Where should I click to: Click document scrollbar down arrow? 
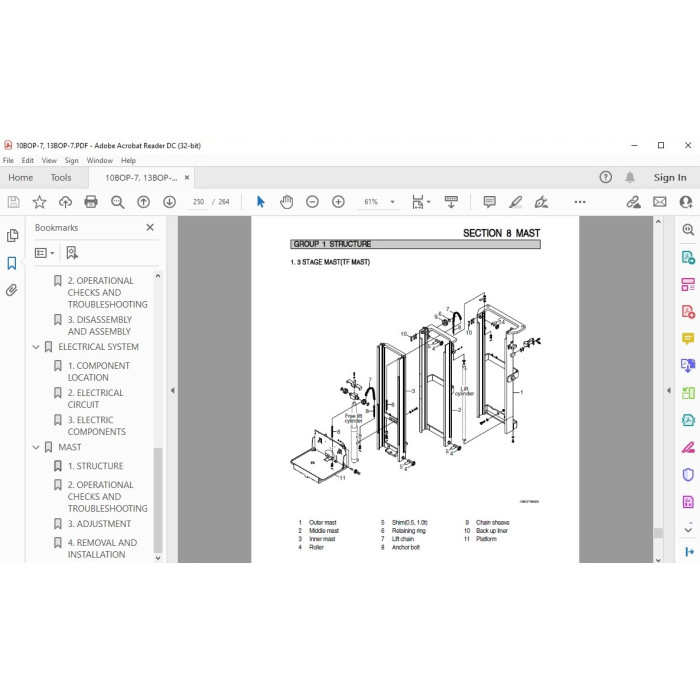pyautogui.click(x=658, y=560)
